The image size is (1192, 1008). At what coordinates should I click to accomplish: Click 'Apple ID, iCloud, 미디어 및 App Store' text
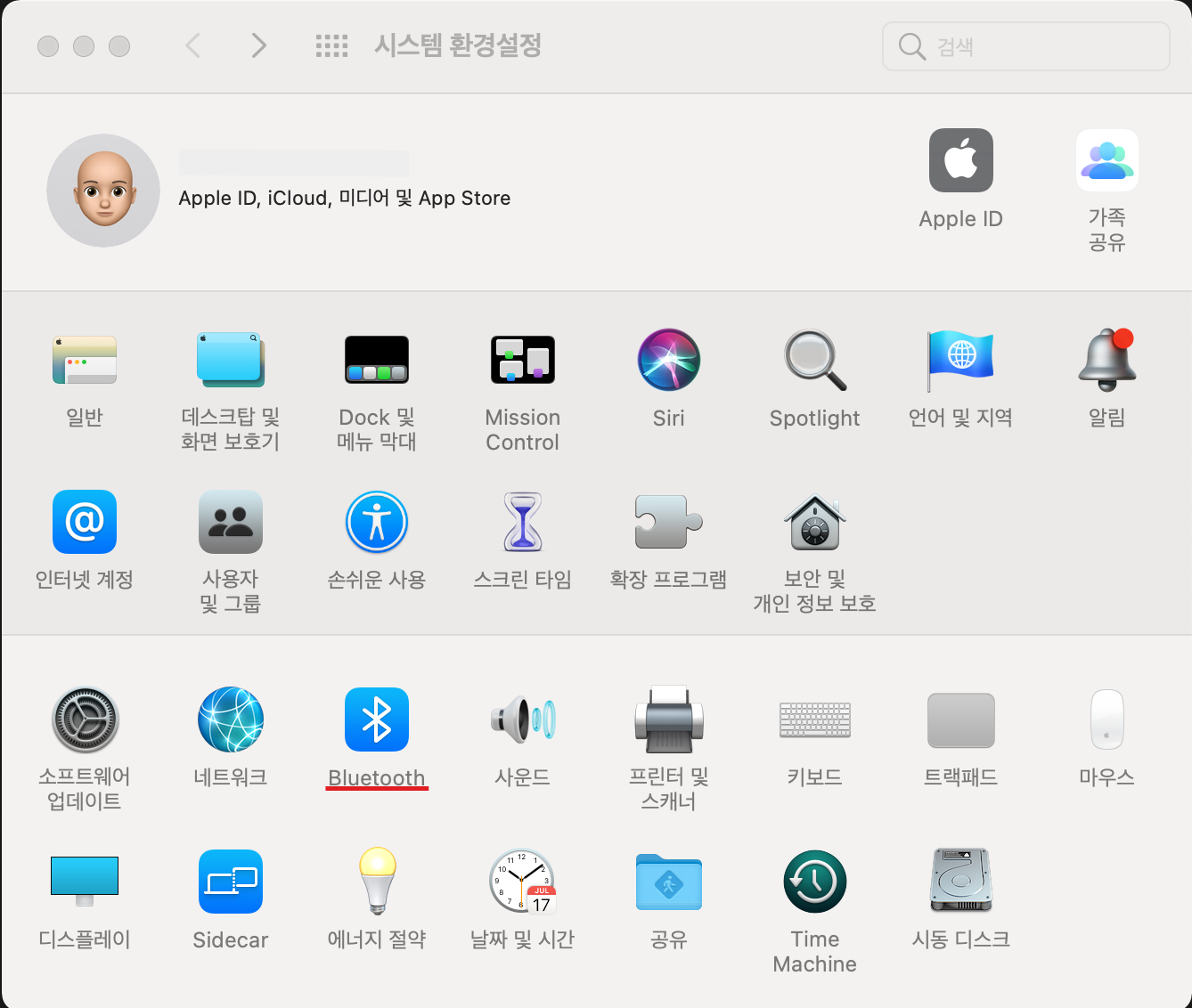345,198
